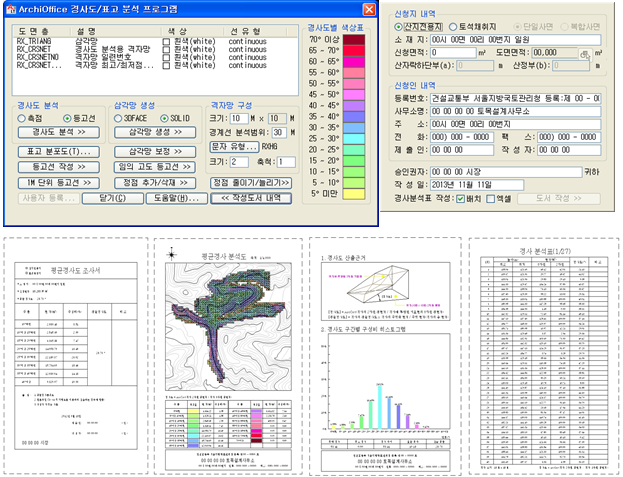Click the 팩스 fax number field
This screenshot has height=477, width=623.
coord(569,137)
